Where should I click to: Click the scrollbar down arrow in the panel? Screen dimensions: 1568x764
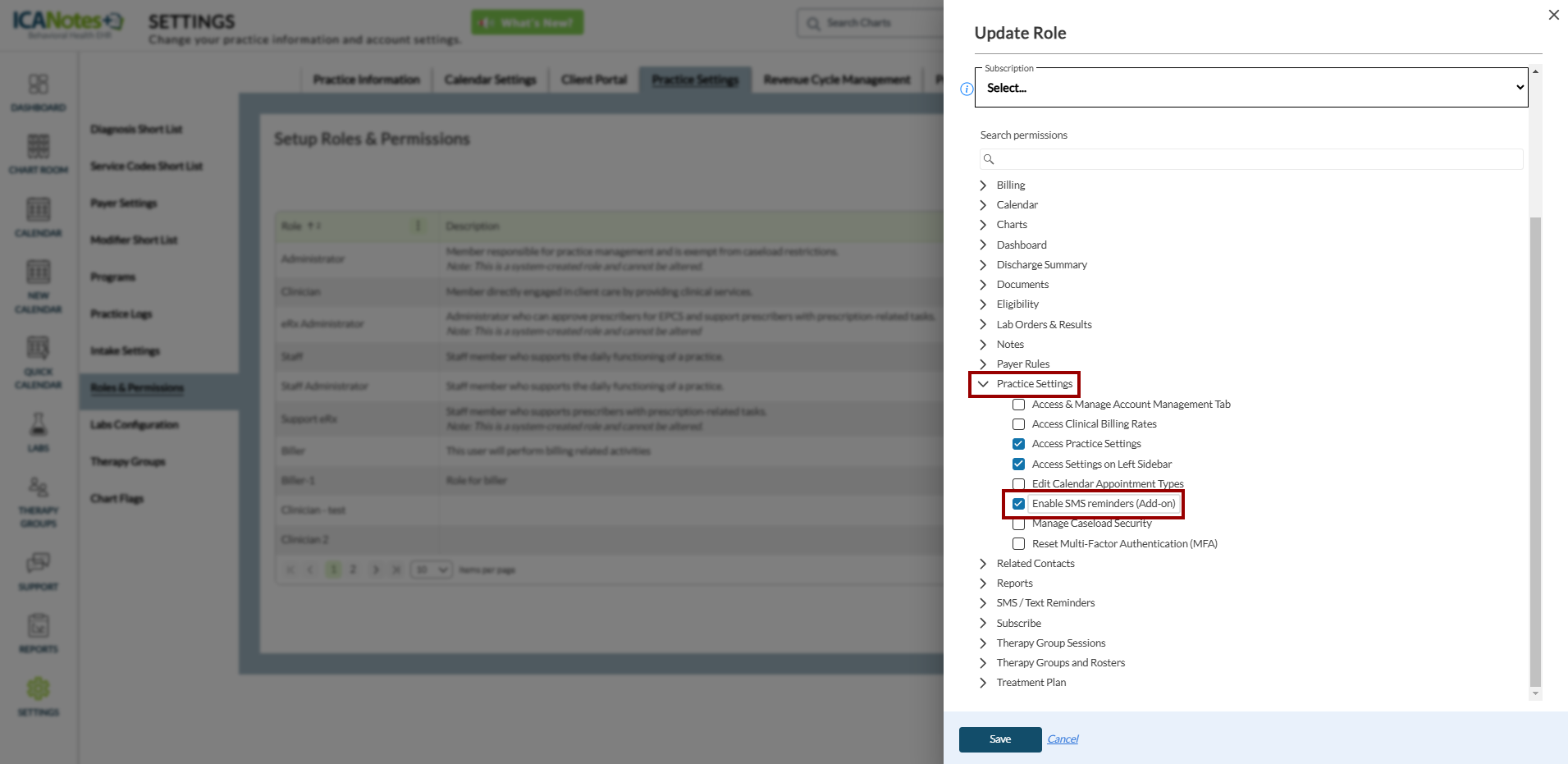(x=1536, y=694)
